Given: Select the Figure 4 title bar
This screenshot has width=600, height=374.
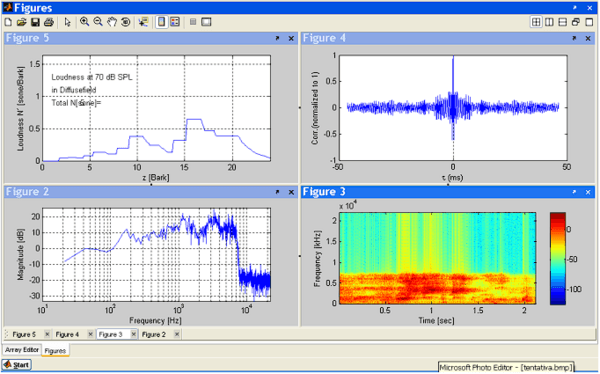Looking at the screenshot, I should click(448, 38).
